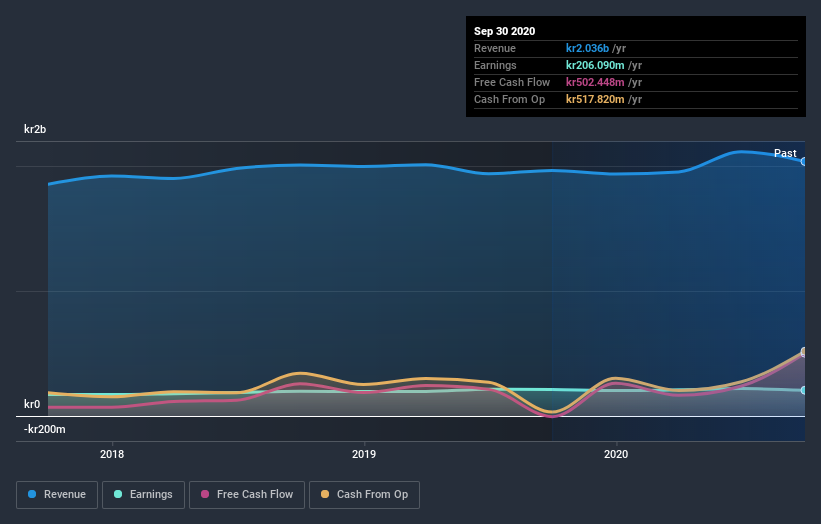Click the blue revenue line end marker

coord(804,162)
